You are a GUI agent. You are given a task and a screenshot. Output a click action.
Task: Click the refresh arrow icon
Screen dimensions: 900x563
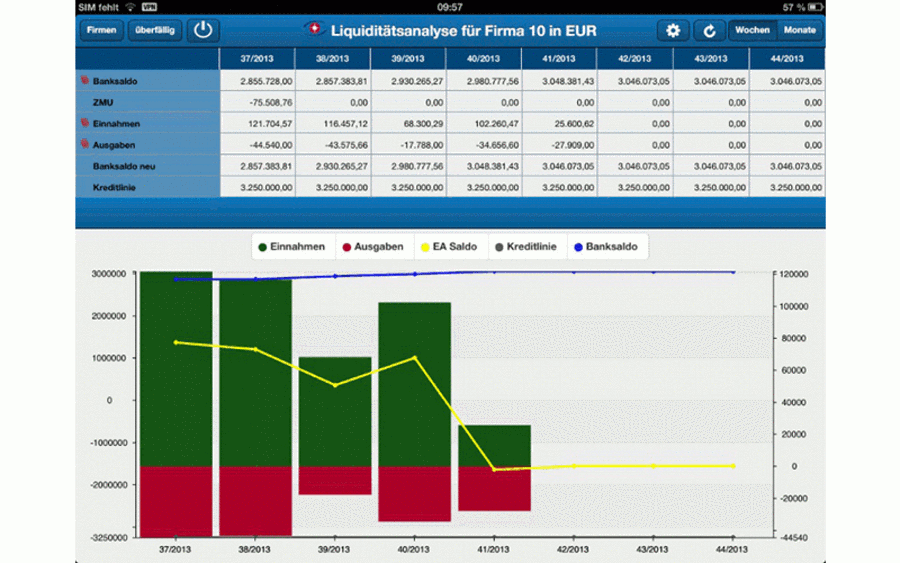(x=709, y=30)
